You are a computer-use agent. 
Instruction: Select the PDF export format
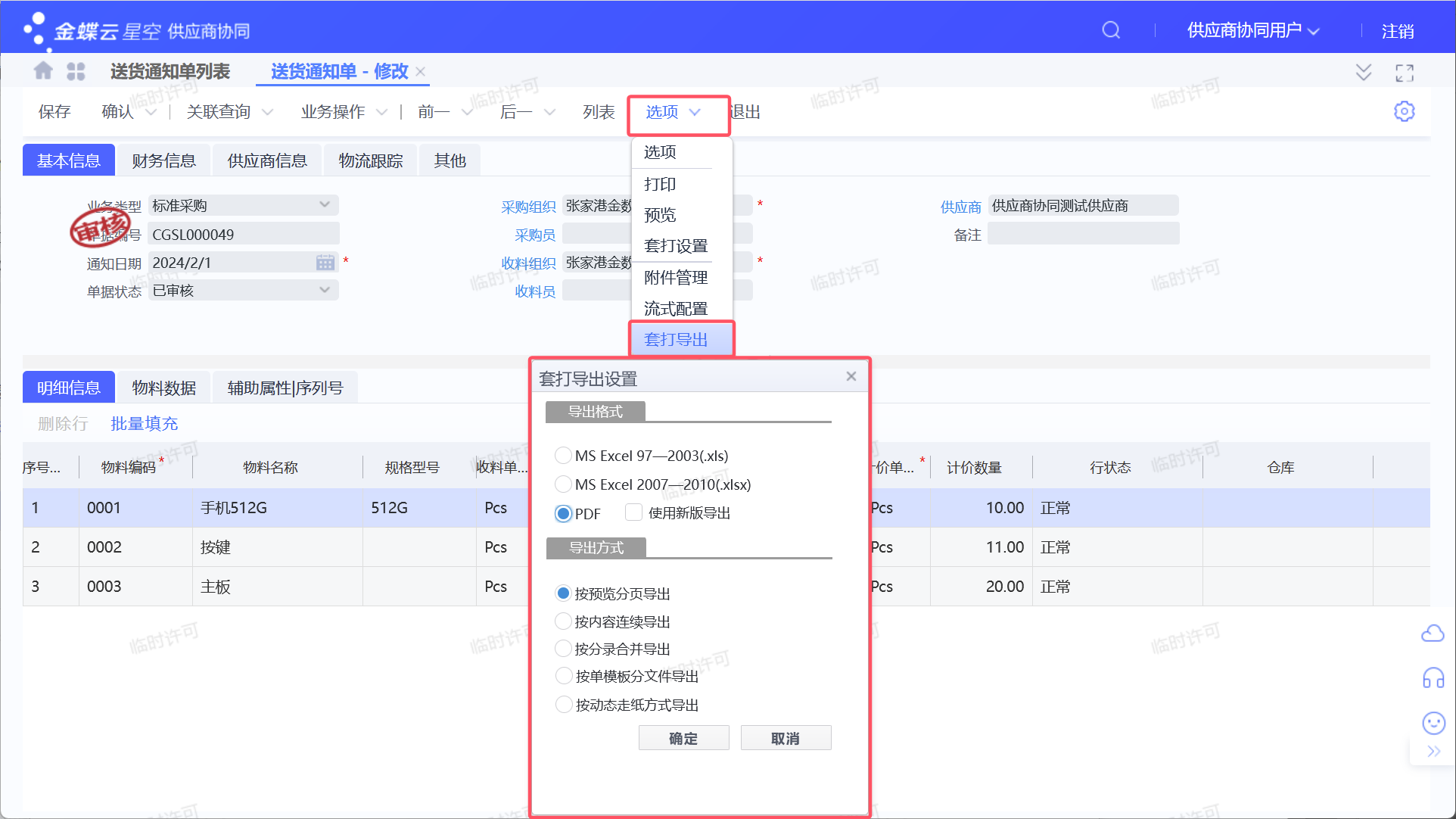click(563, 513)
